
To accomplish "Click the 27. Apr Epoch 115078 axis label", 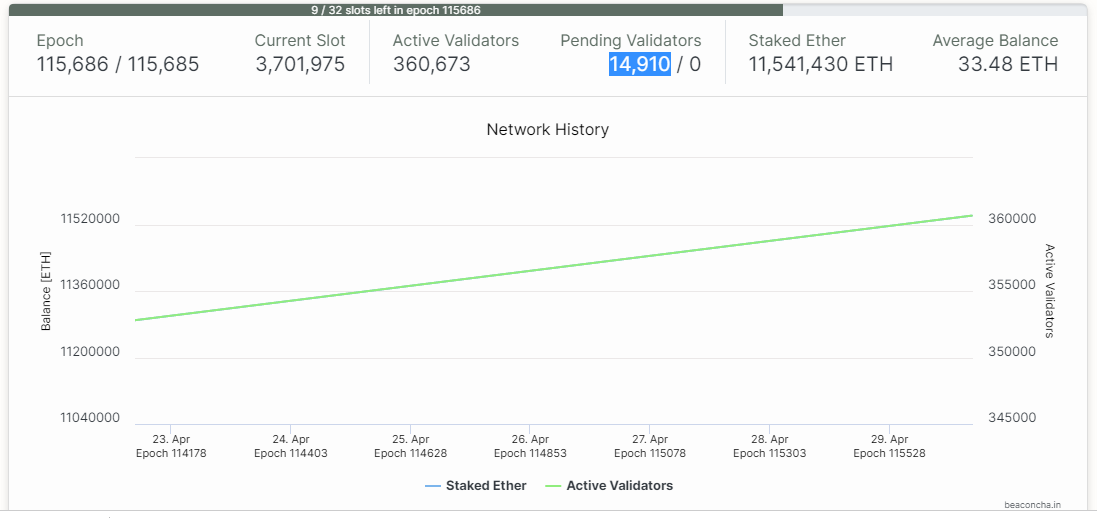I will [x=650, y=446].
